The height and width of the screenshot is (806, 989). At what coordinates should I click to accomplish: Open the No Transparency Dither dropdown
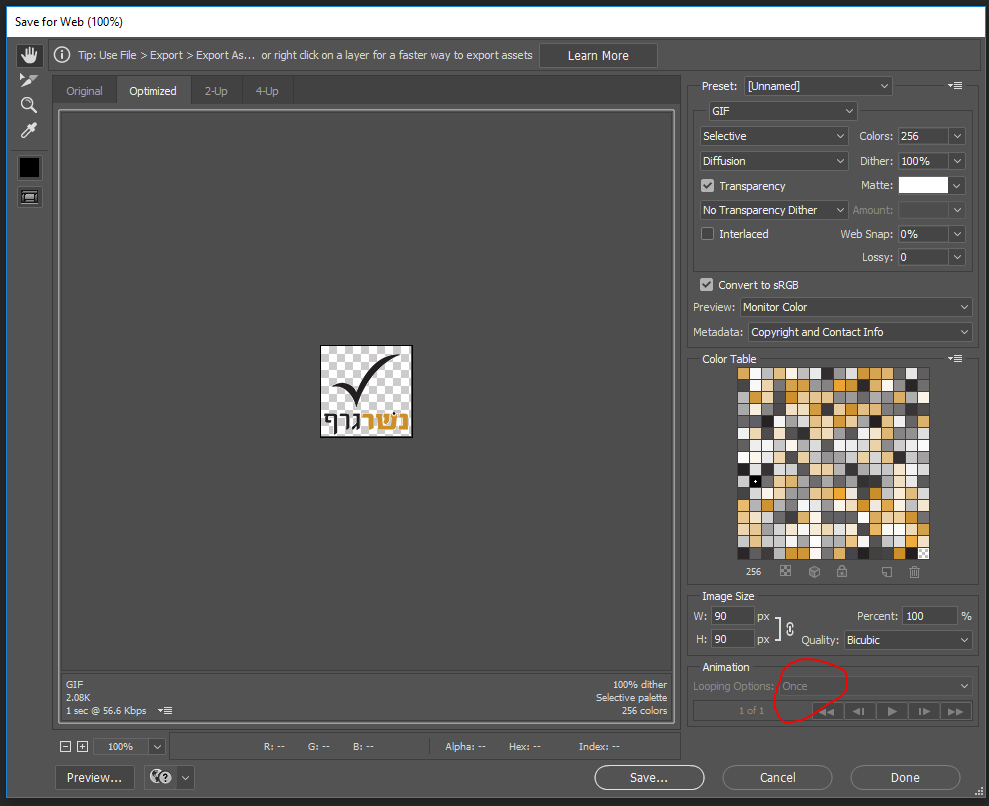click(773, 210)
